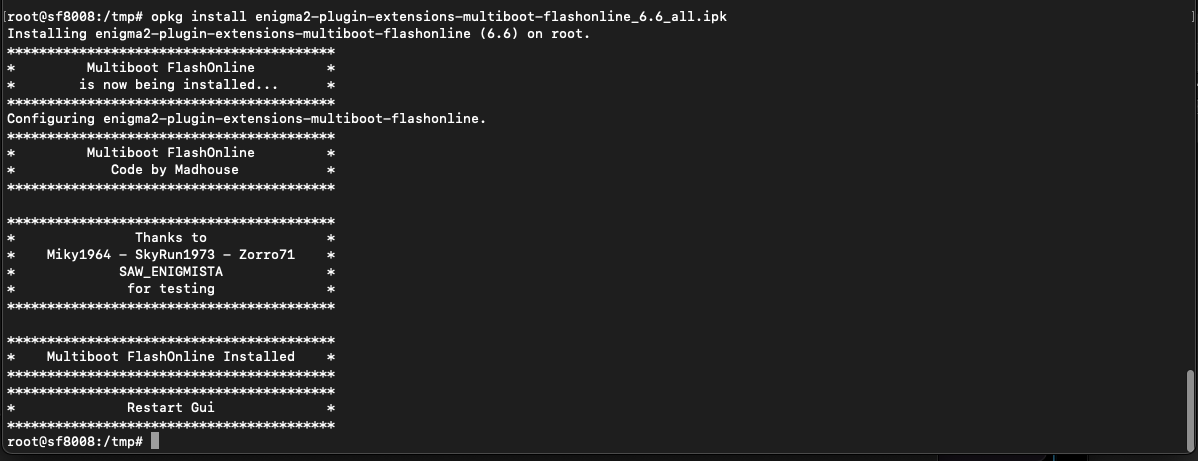Click the 'Multiboot FlashOnline Installed' message
The height and width of the screenshot is (461, 1198).
coord(170,356)
